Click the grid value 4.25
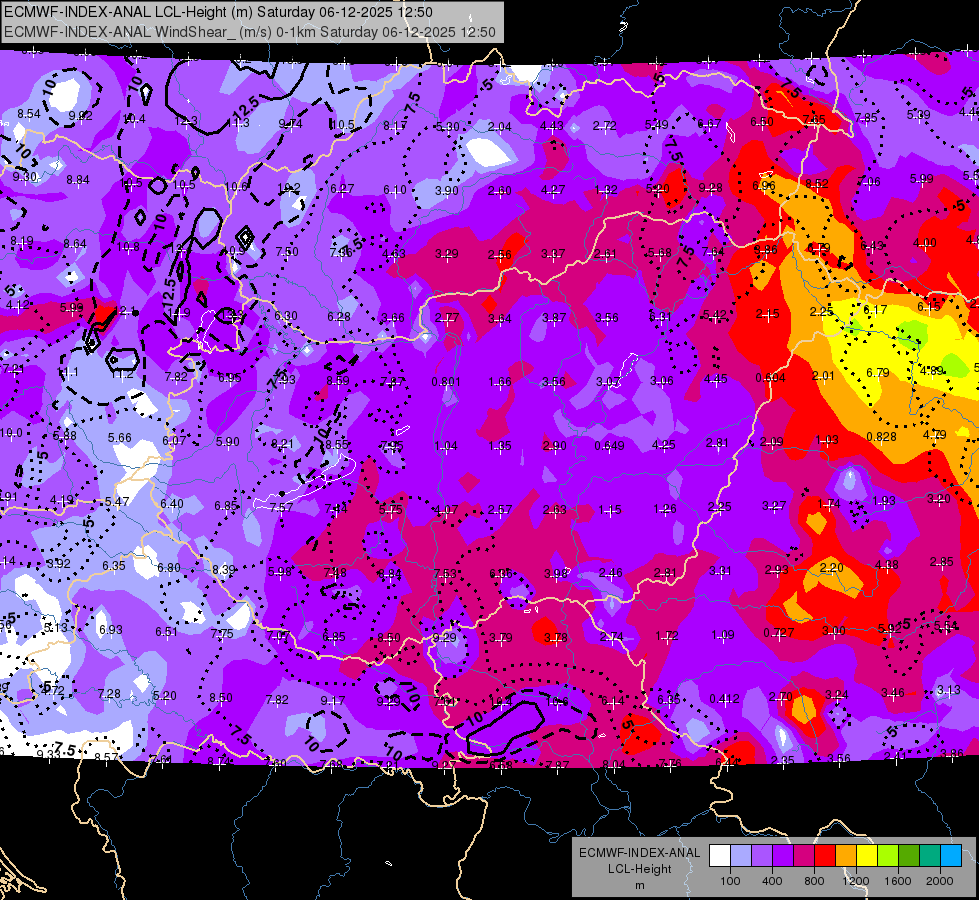The image size is (979, 900). click(663, 445)
